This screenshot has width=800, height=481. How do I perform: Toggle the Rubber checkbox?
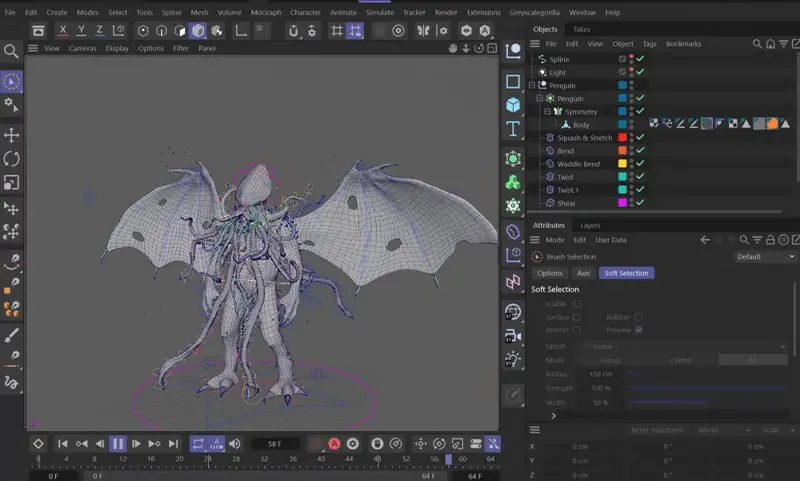(638, 317)
